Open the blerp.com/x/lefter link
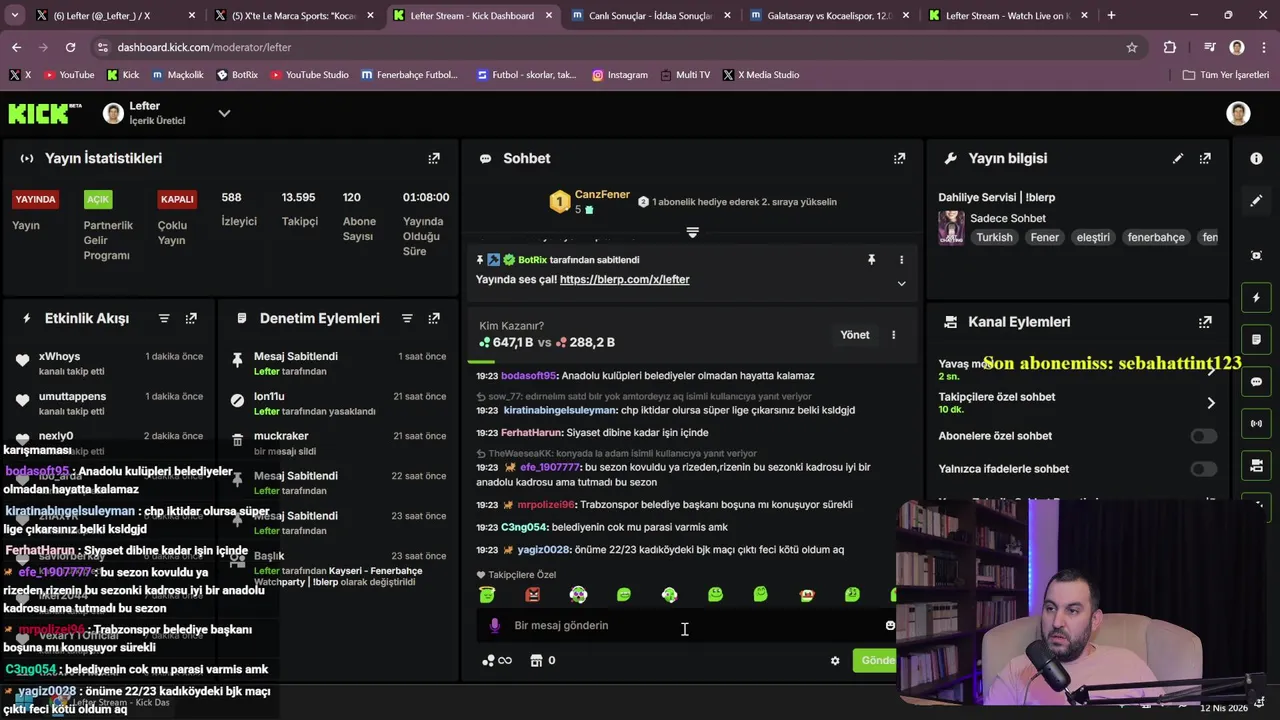The height and width of the screenshot is (720, 1280). [624, 280]
